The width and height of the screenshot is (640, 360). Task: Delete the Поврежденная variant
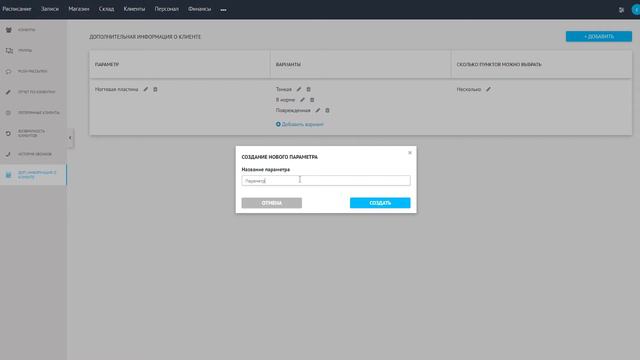coord(327,110)
